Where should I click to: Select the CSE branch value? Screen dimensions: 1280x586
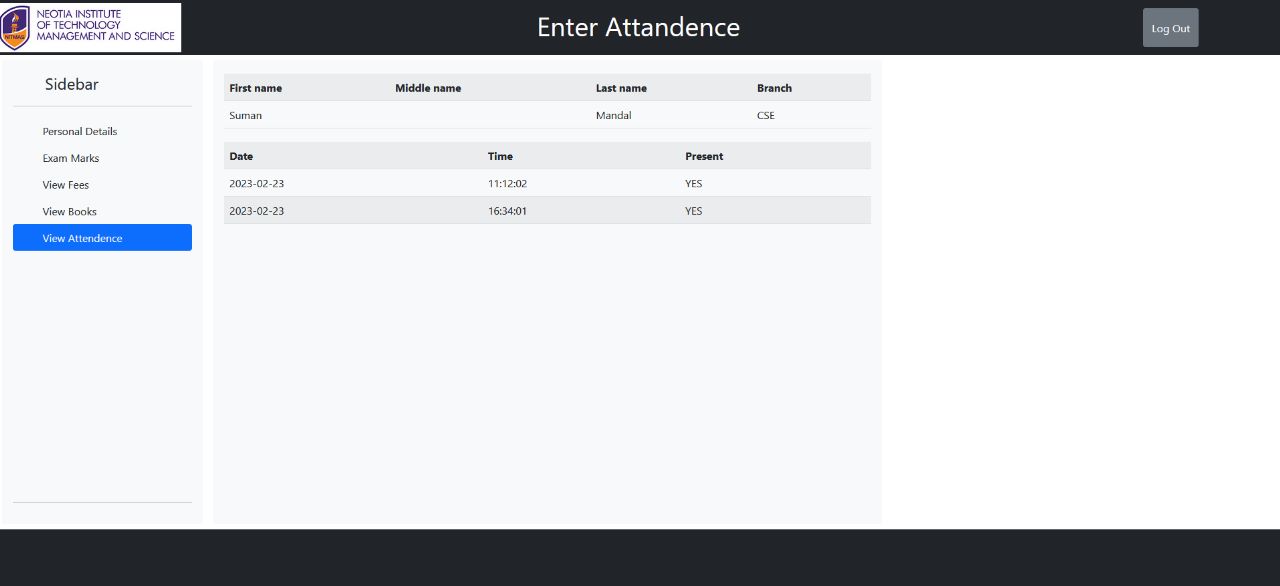pyautogui.click(x=765, y=115)
